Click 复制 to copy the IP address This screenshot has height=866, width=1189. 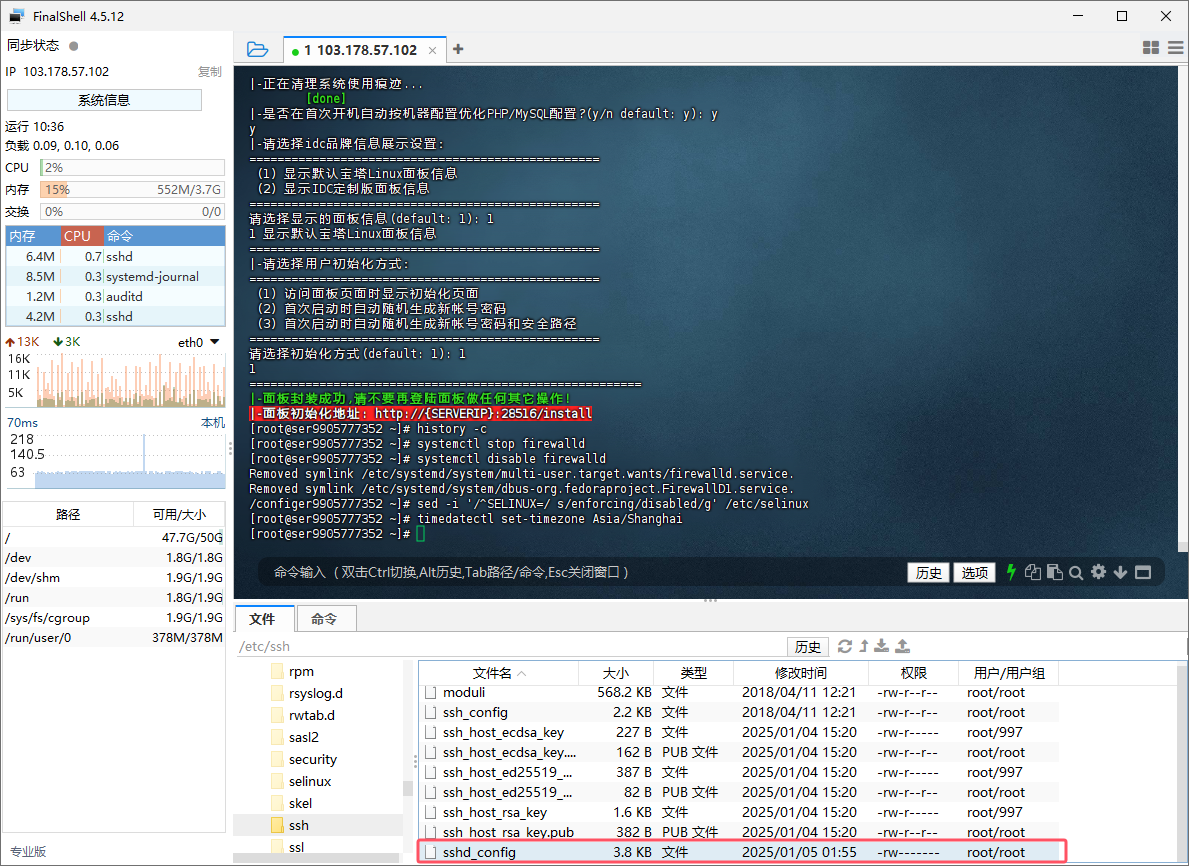(209, 72)
